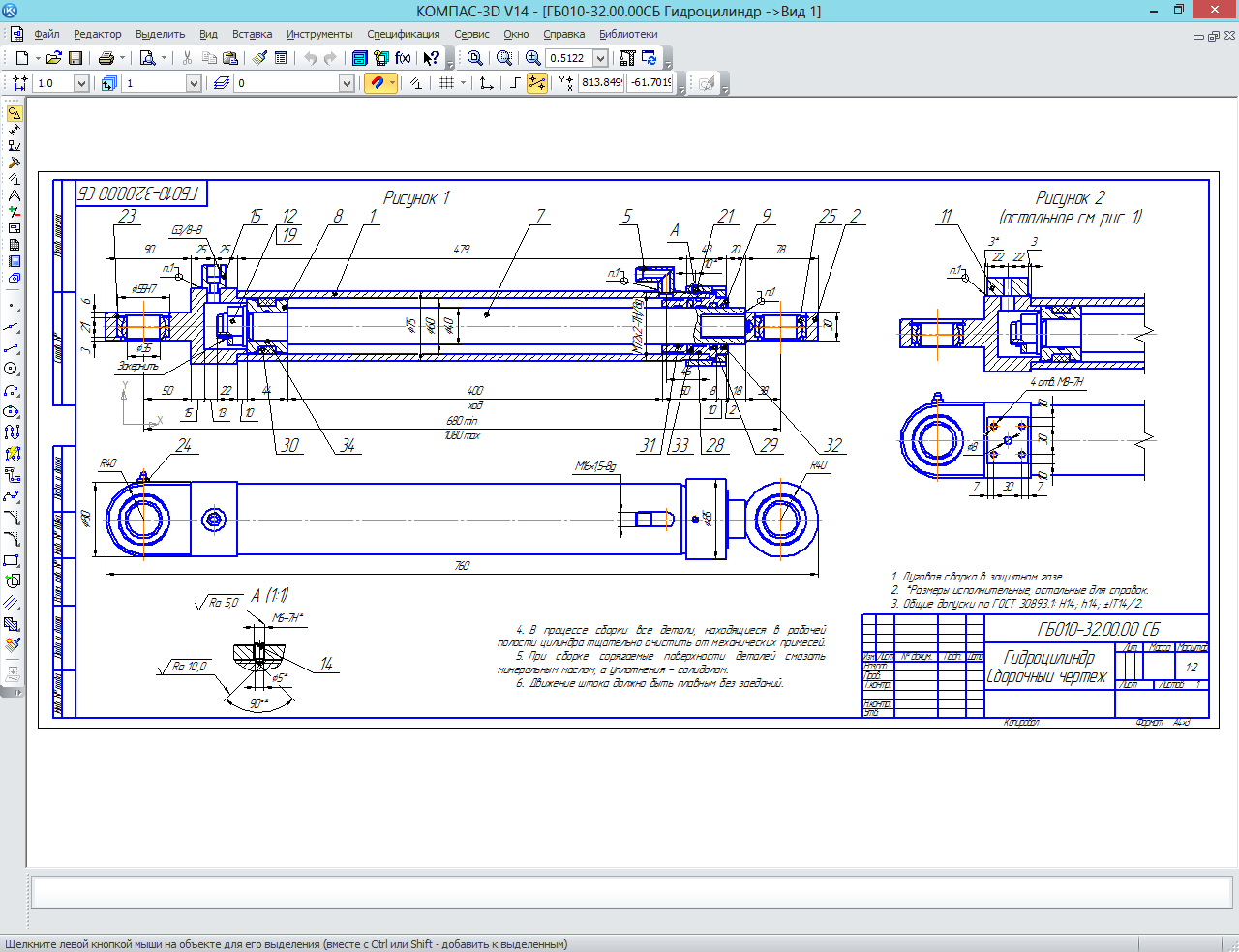Click the zoom in magnifier icon

tap(532, 58)
